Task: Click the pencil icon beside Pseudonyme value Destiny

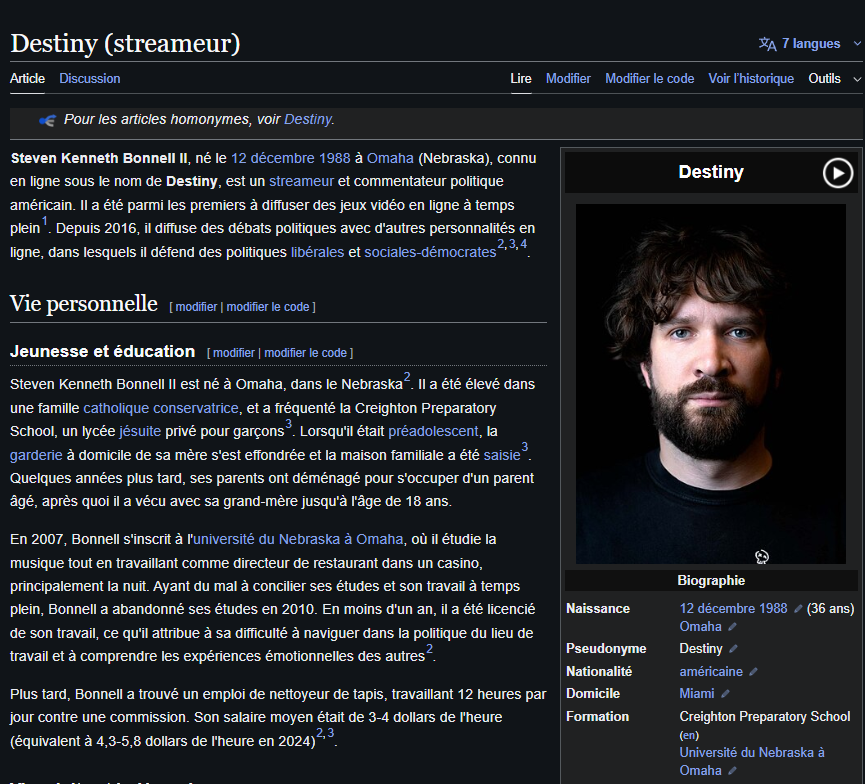Action: click(x=733, y=649)
